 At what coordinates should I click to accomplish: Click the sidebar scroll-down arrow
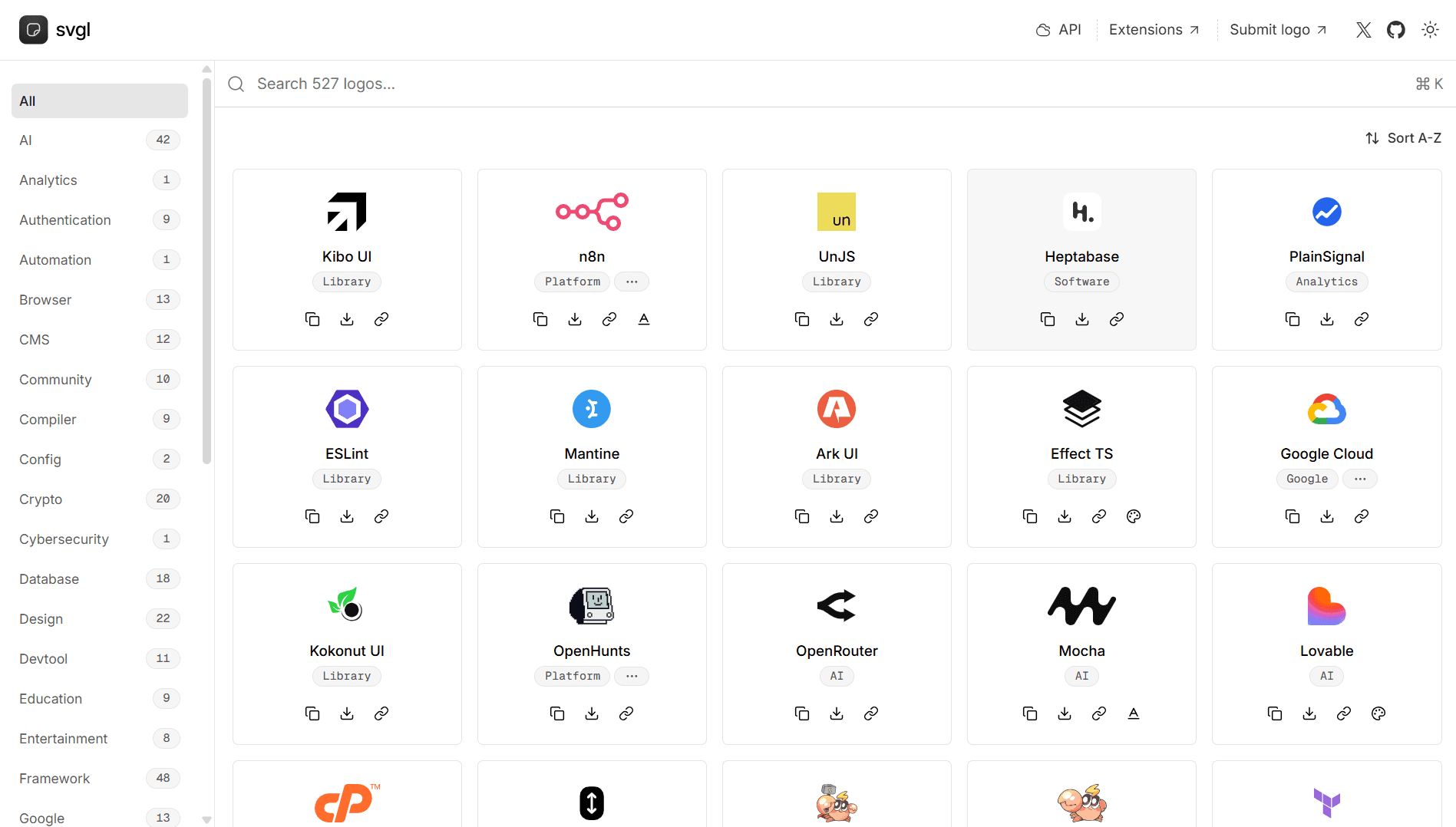(x=206, y=819)
